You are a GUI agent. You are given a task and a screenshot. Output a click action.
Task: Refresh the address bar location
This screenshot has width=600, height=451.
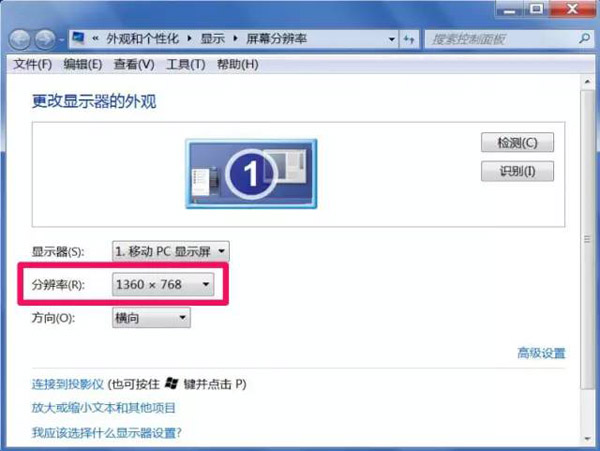click(x=409, y=39)
